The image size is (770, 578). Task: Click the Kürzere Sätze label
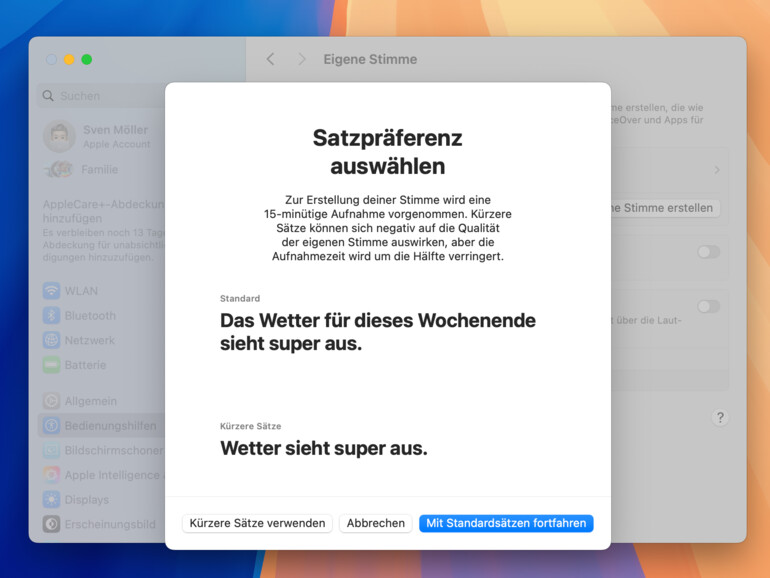250,426
